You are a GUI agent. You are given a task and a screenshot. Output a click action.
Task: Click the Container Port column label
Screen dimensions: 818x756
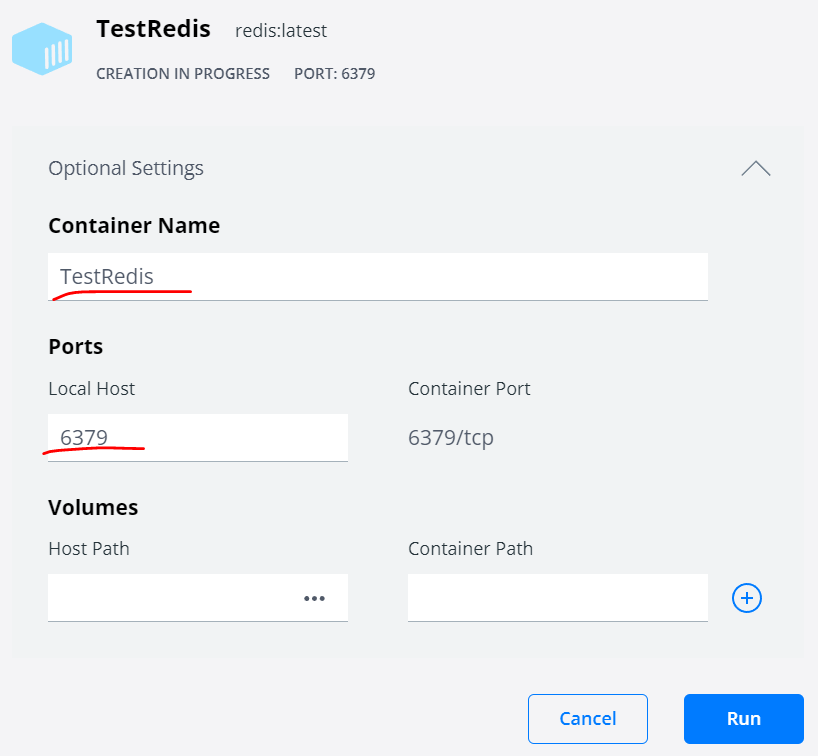click(469, 388)
